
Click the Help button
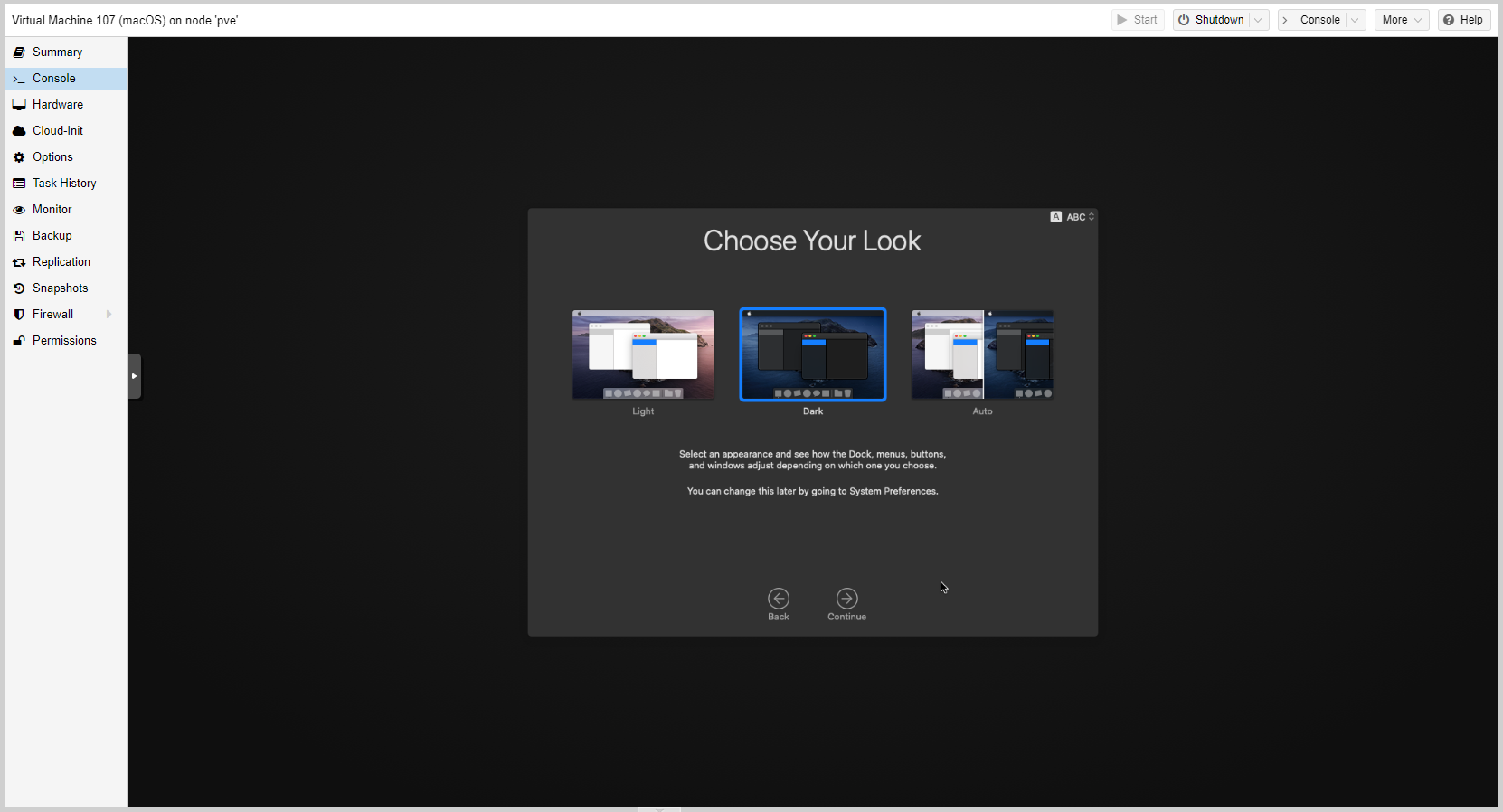(1463, 20)
